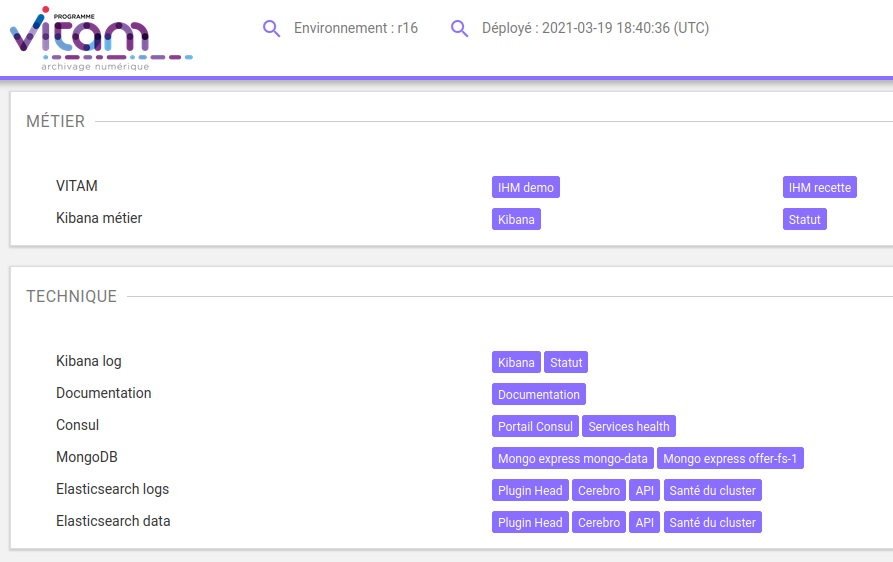
Task: Open Kibana under Kibana métier
Action: 516,220
